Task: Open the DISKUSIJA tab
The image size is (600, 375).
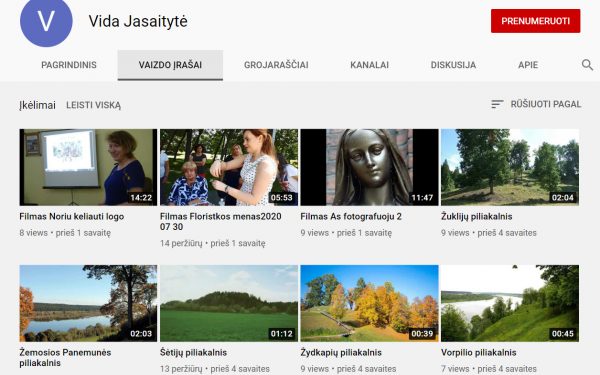Action: [x=453, y=65]
